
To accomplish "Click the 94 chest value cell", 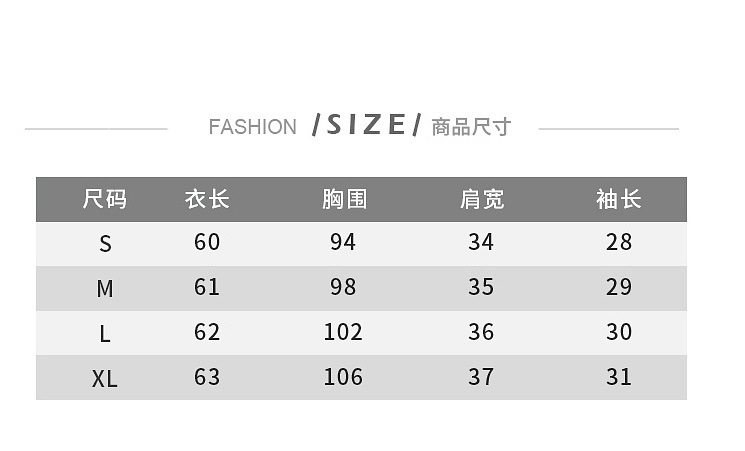I will click(343, 242).
